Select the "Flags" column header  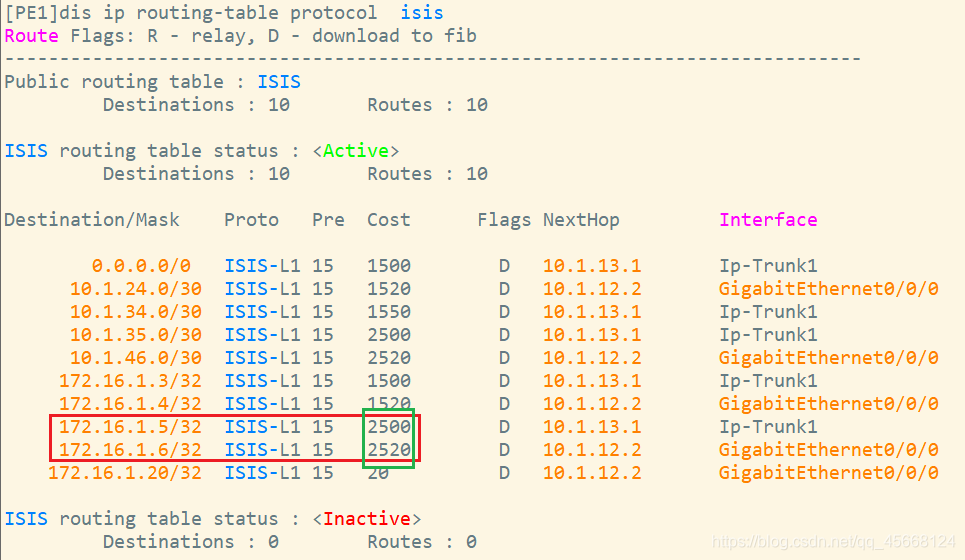[503, 220]
